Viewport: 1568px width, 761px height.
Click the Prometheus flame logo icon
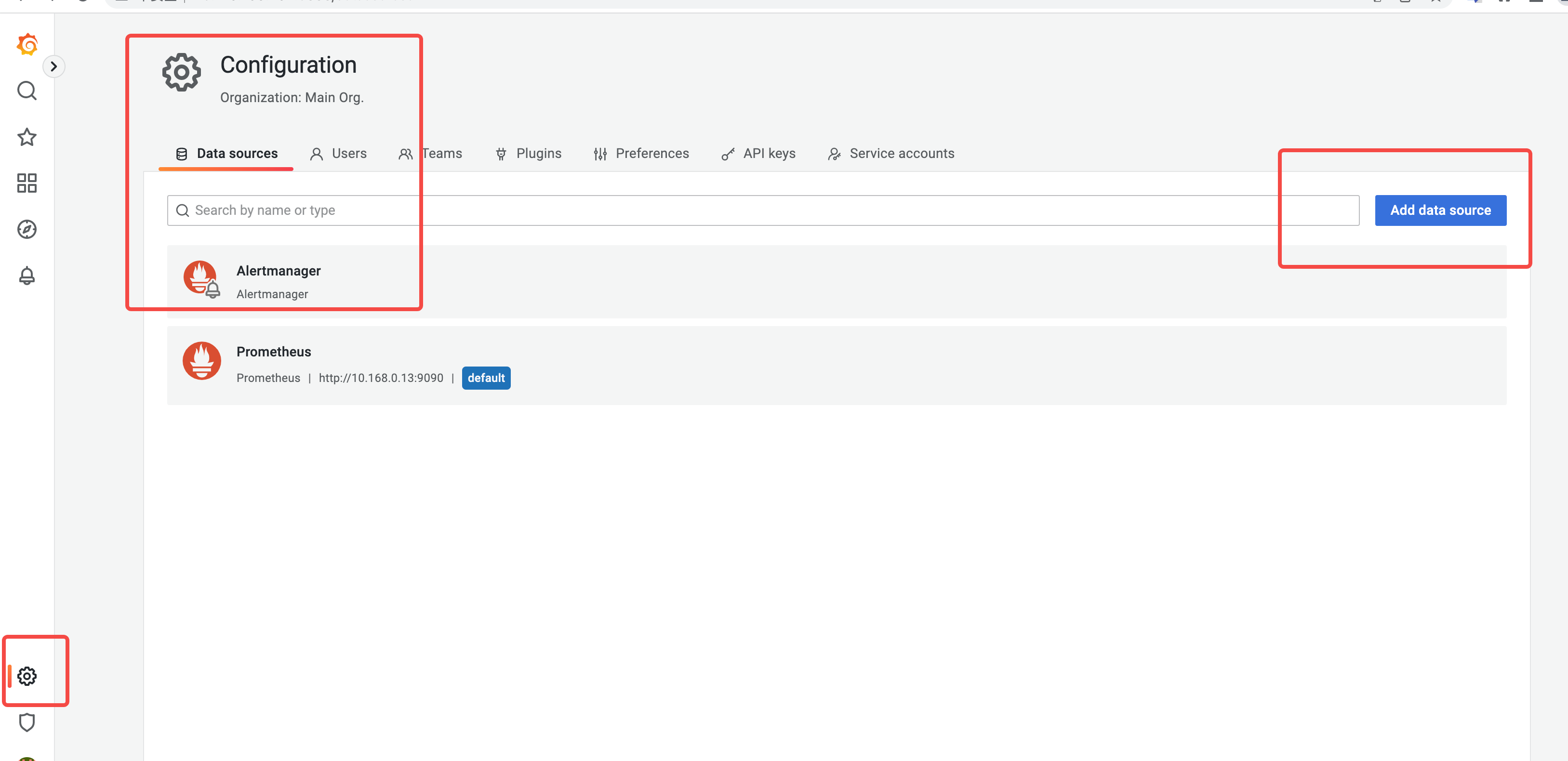[x=201, y=361]
